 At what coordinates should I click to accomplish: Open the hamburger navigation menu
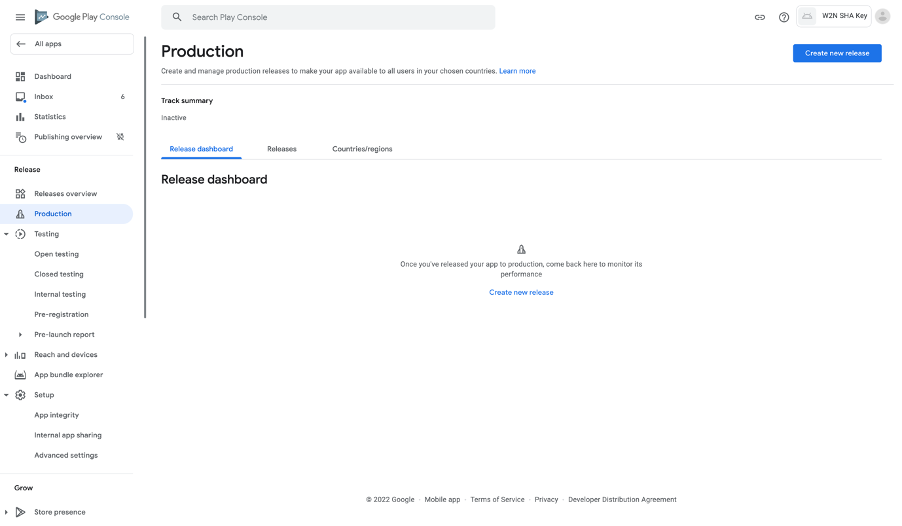[20, 17]
